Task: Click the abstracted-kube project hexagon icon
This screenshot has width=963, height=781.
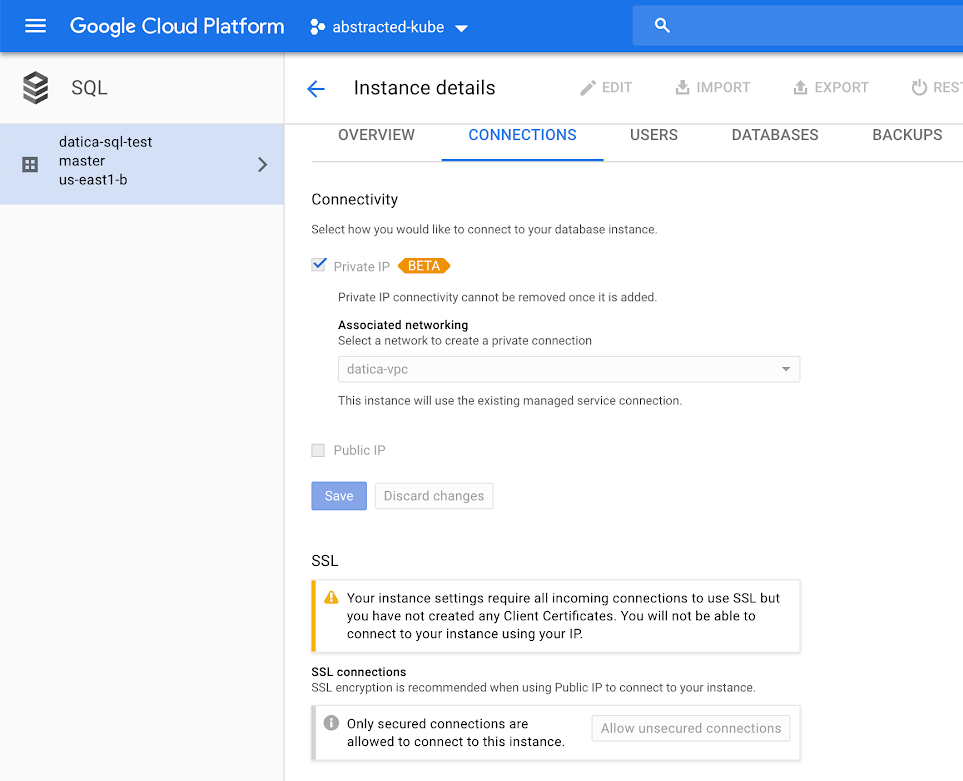Action: 317,27
